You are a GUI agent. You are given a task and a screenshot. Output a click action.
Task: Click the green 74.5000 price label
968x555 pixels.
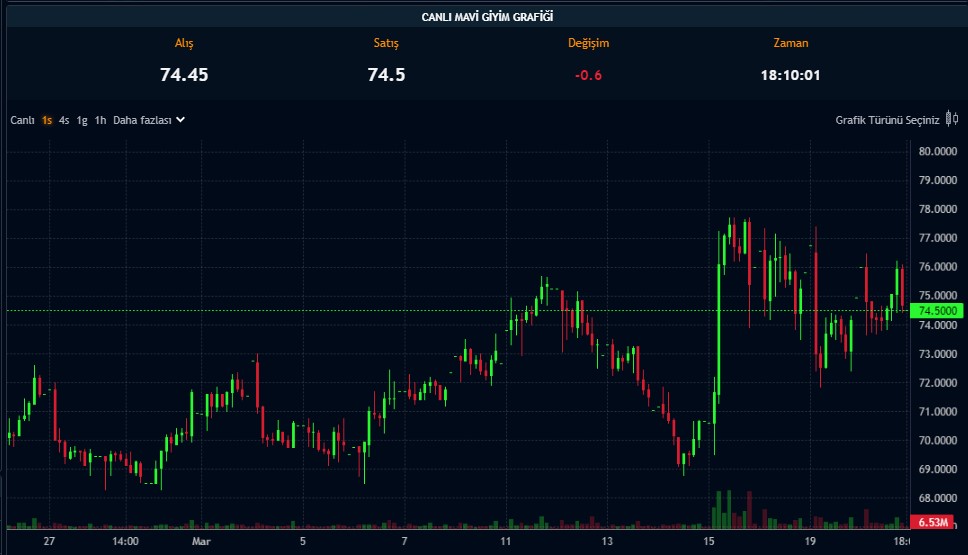pos(937,311)
